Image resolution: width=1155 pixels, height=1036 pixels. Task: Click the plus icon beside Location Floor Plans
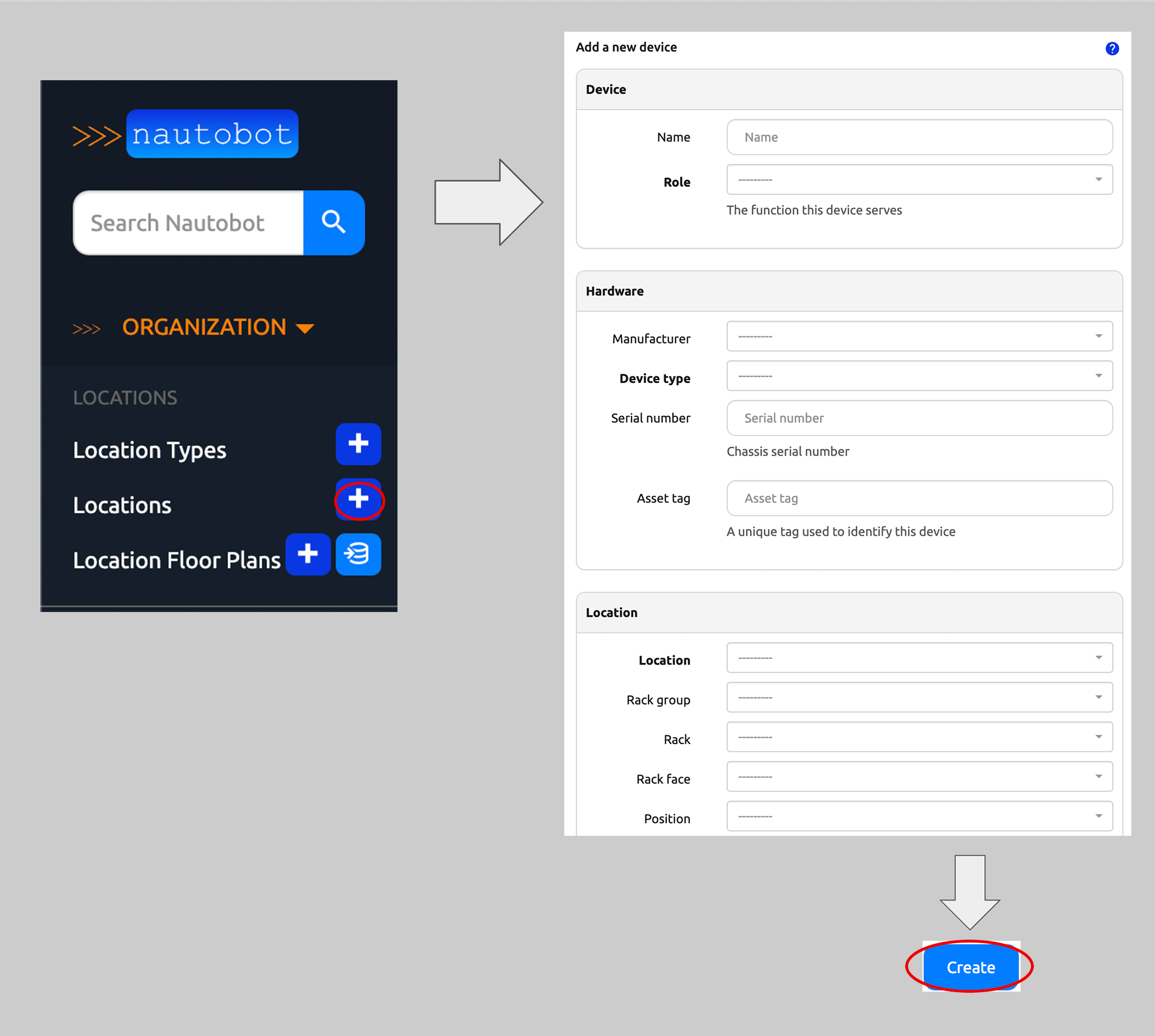click(x=307, y=554)
